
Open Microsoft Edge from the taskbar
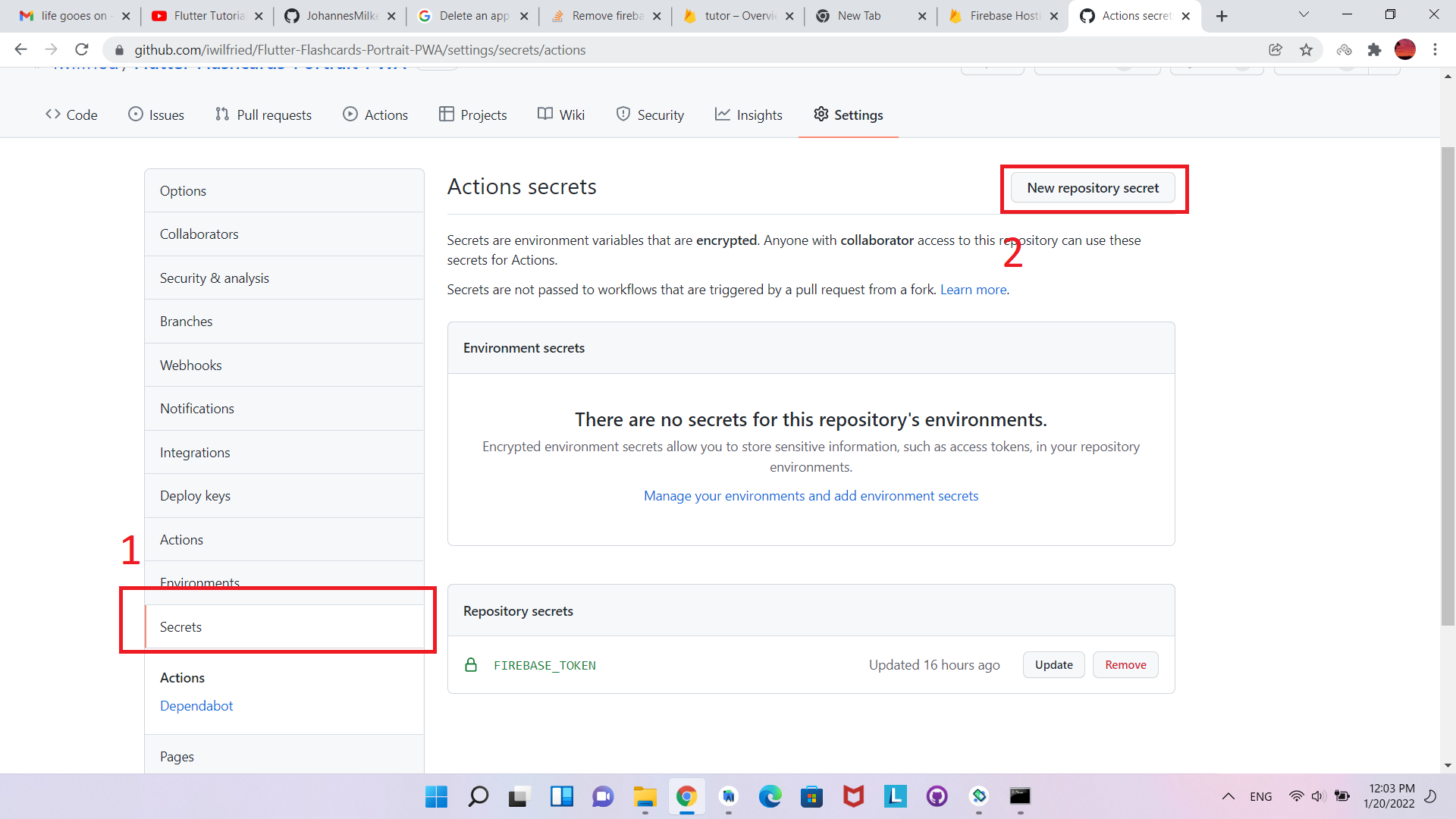click(770, 797)
